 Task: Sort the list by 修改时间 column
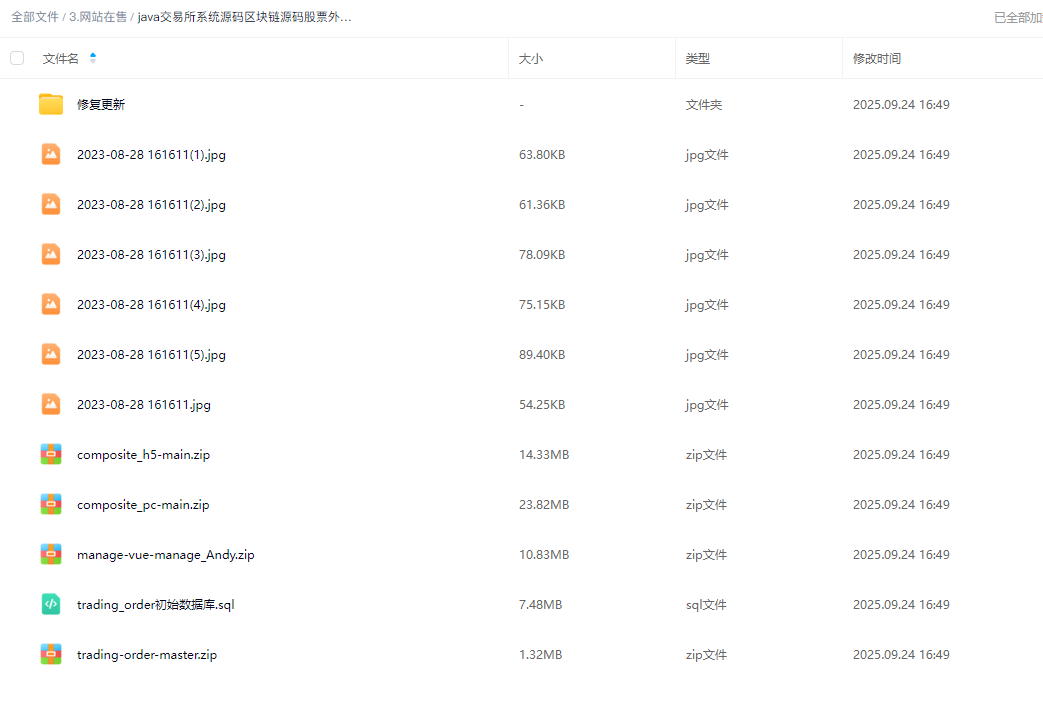pos(876,59)
